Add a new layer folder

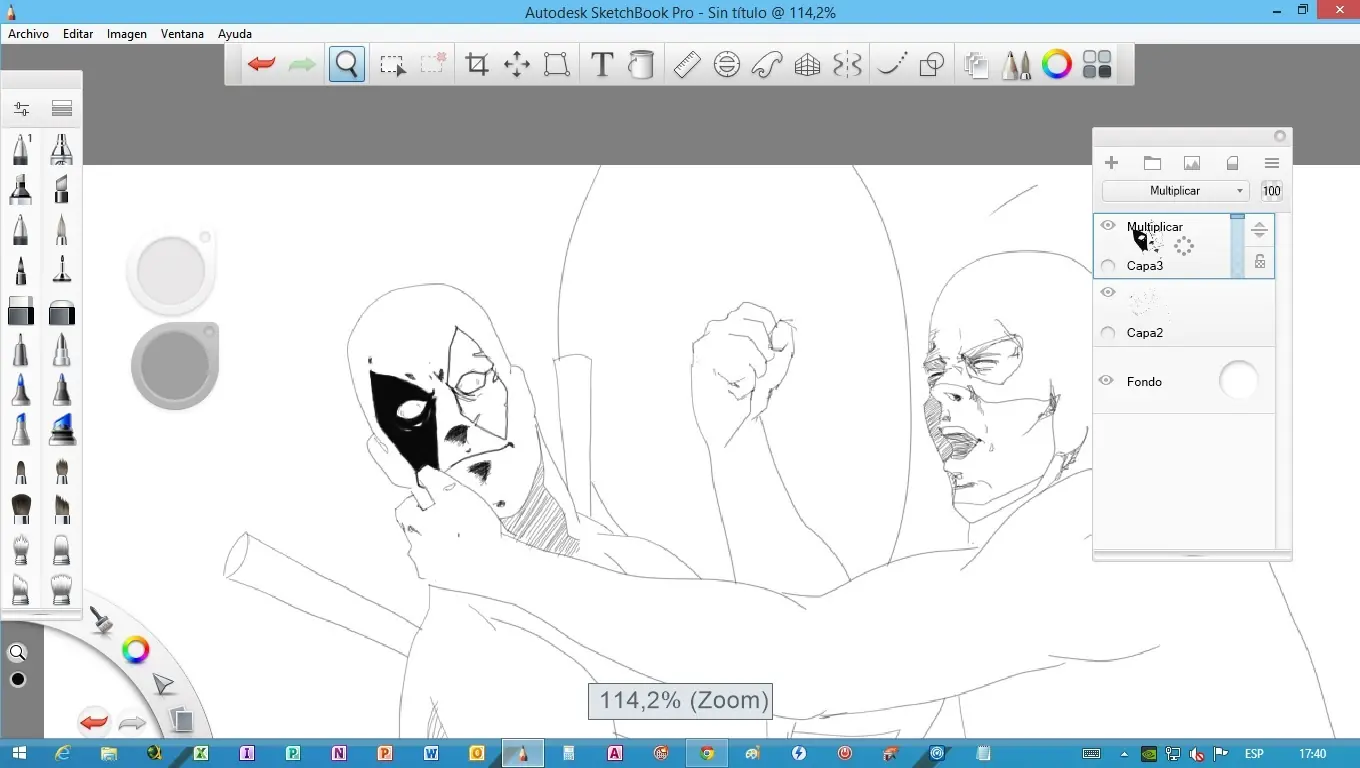pos(1152,163)
